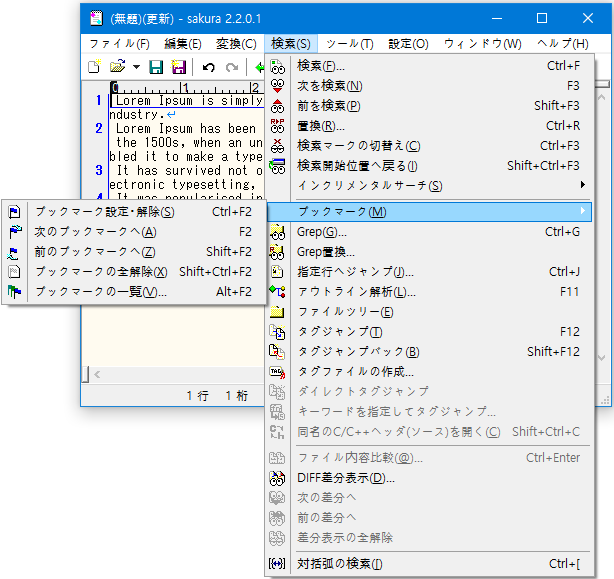Screen dimensions: 614x579
Task: Click the flags icon beside ブックマークの一覧
Action: point(14,292)
